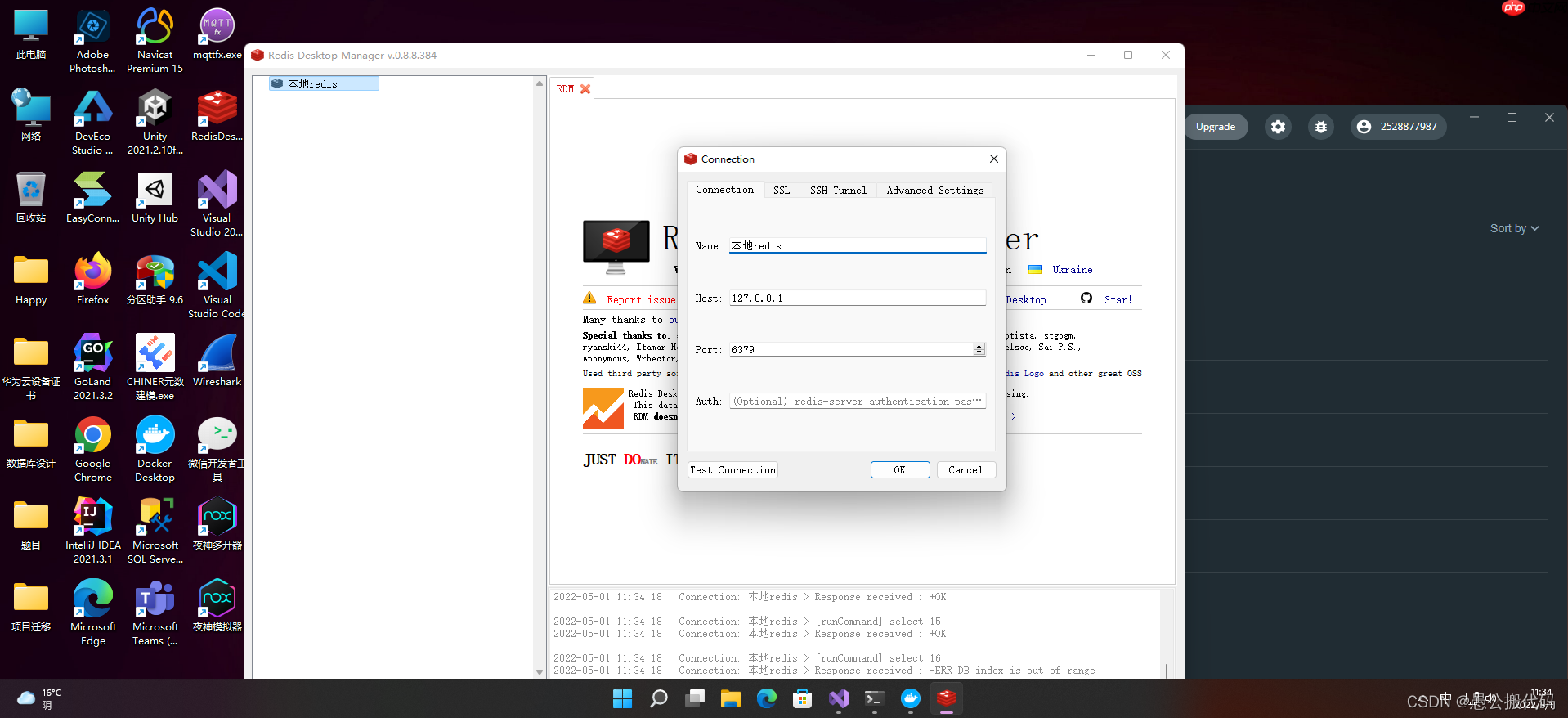Click in the Name input field
This screenshot has height=718, width=1568.
click(857, 245)
